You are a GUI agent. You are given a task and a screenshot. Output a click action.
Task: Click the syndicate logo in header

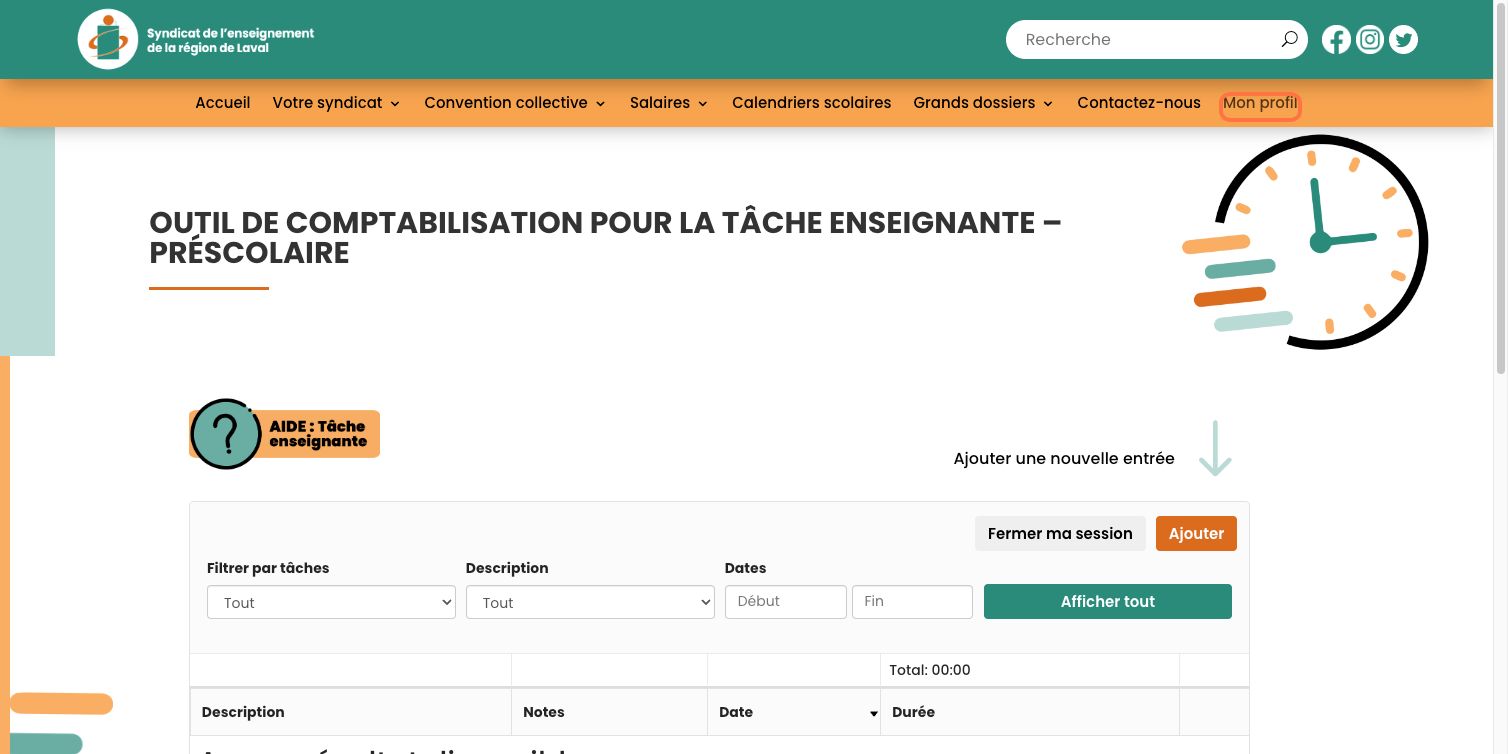click(x=108, y=40)
